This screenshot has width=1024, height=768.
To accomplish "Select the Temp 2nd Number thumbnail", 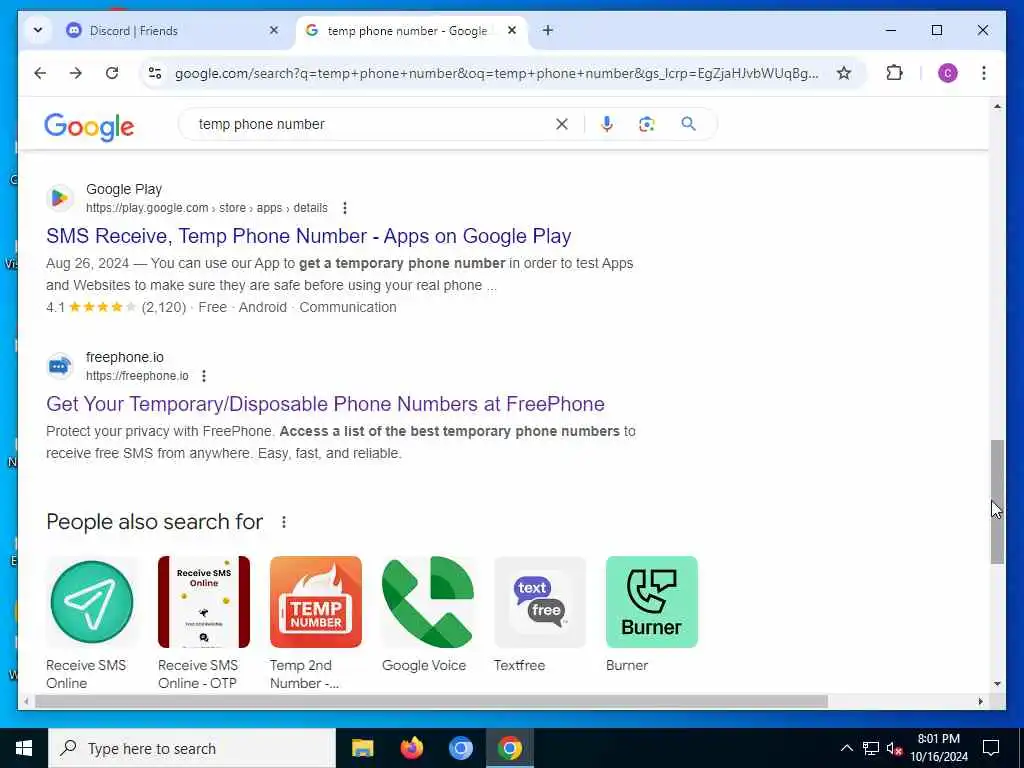I will (x=315, y=602).
